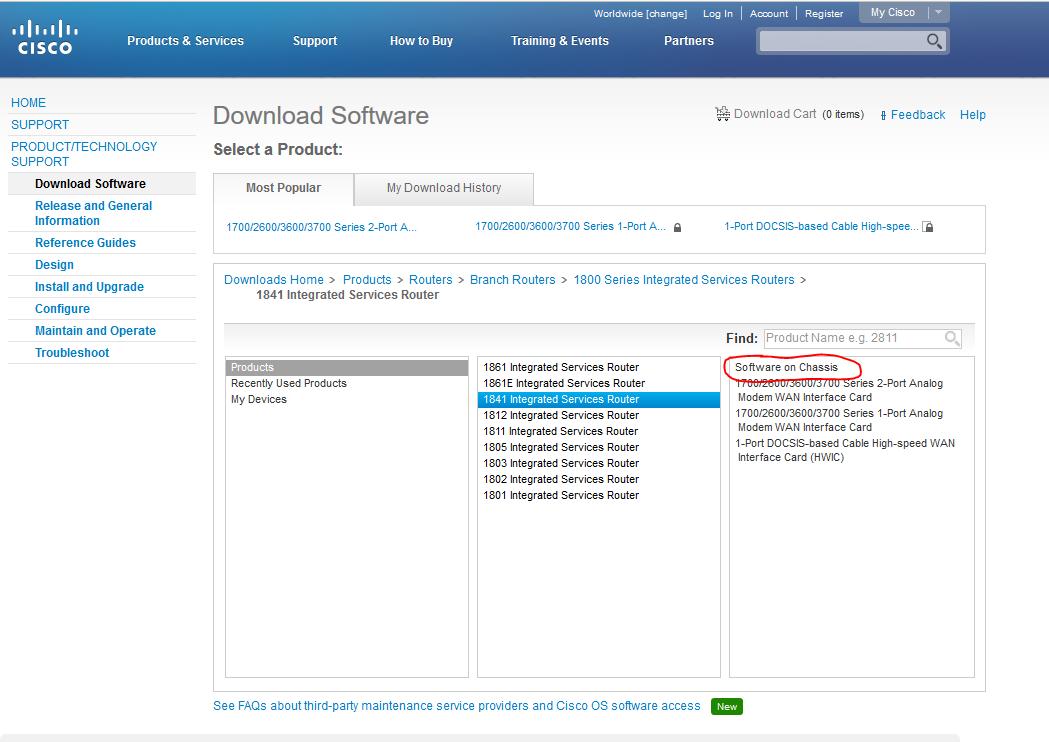Click the My Cisco button

(892, 12)
